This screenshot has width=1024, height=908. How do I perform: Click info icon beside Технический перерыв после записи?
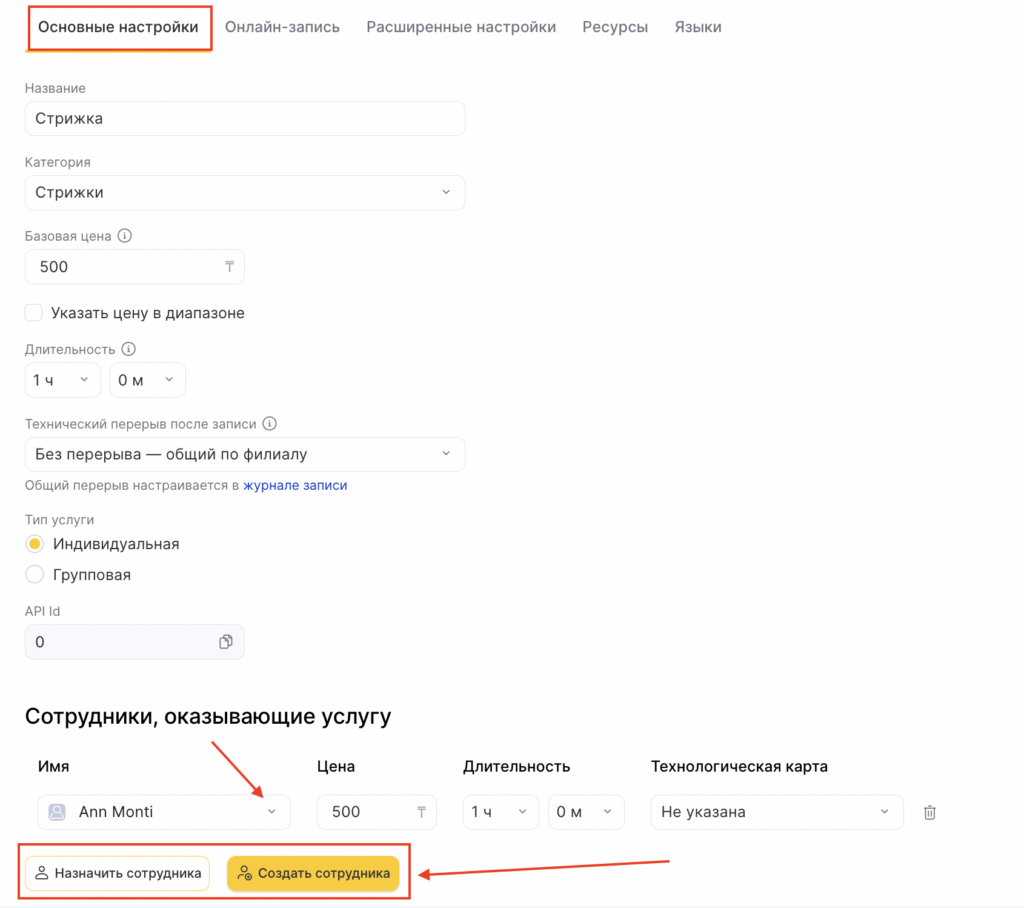click(x=269, y=424)
